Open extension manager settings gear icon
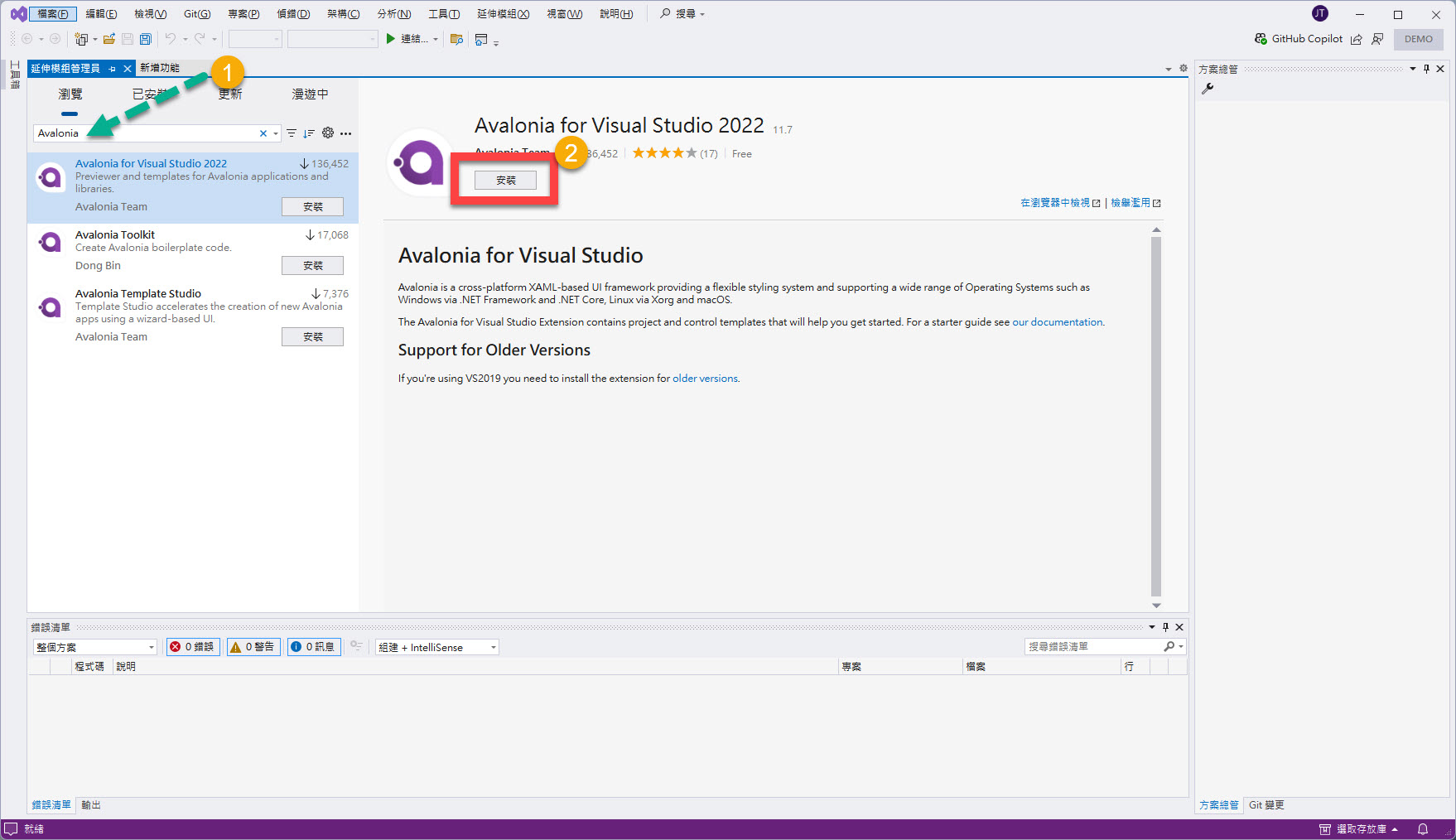The image size is (1456, 840). (328, 133)
